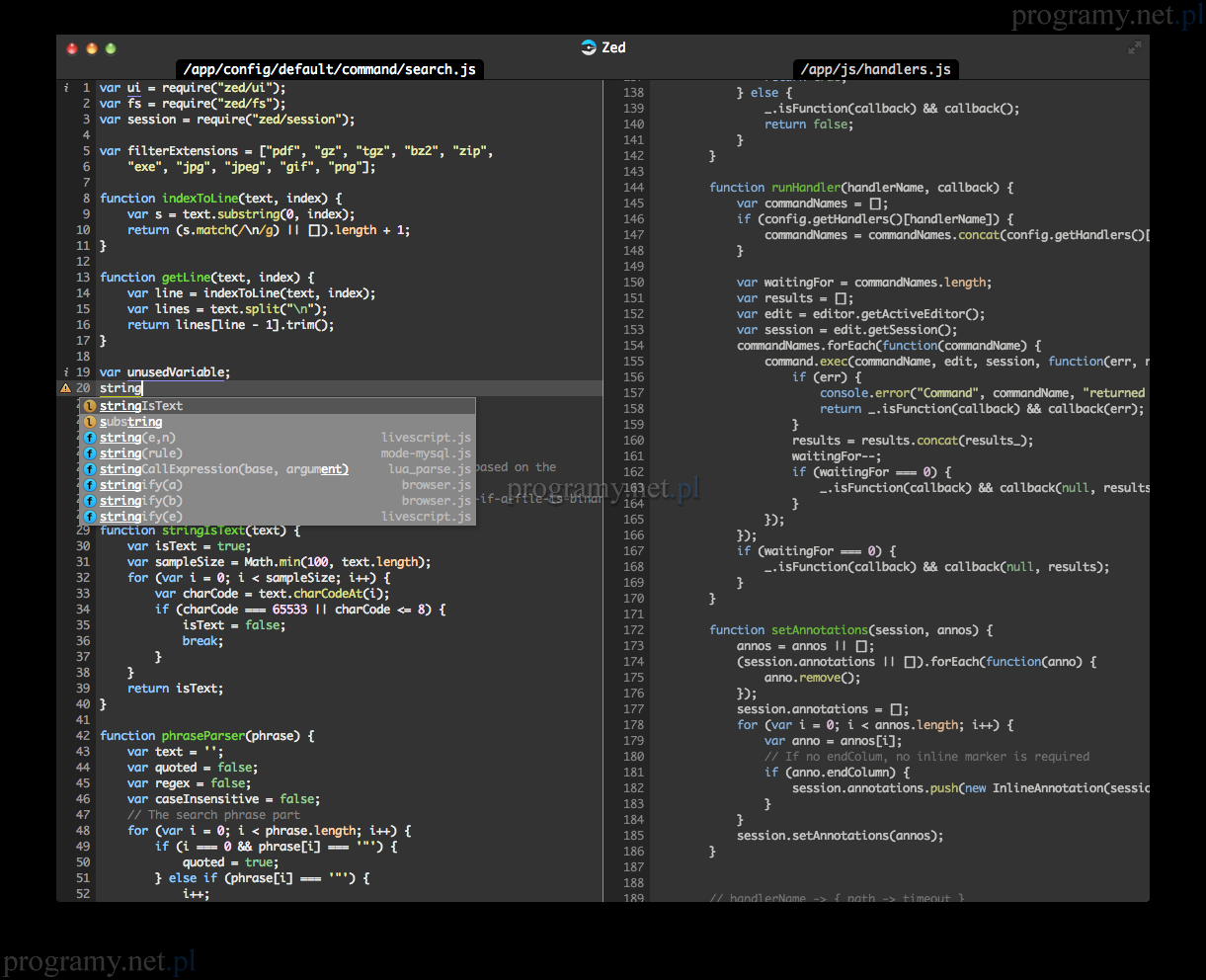Click the info marker beside line 1
Viewport: 1206px width, 980px height.
pyautogui.click(x=66, y=88)
